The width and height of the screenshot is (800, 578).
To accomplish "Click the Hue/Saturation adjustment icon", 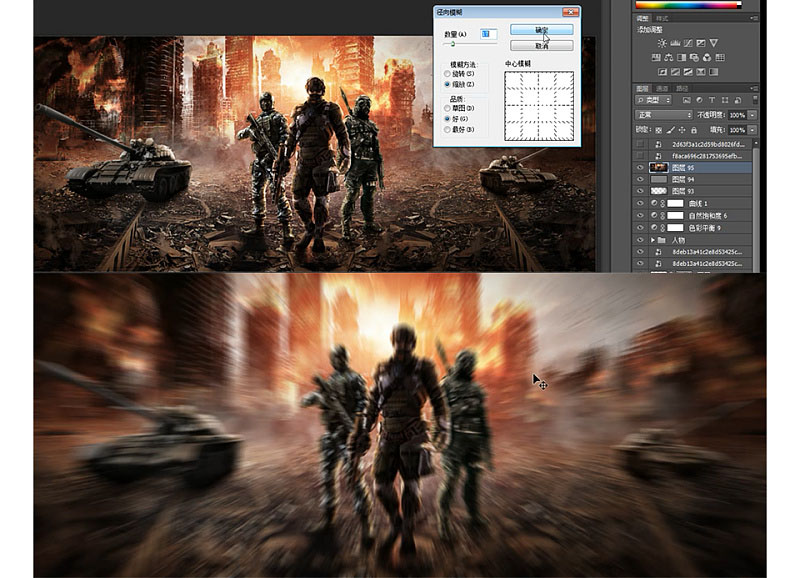I will tap(668, 57).
